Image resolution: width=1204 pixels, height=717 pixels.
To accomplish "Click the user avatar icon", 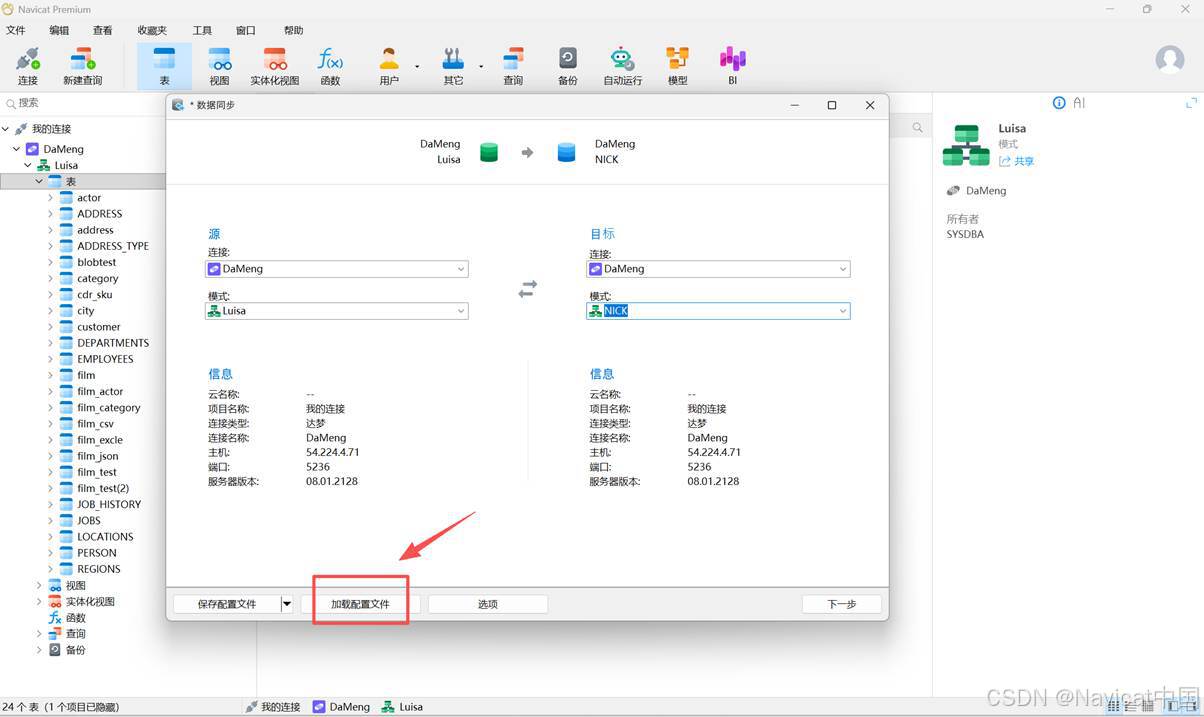I will [1170, 59].
